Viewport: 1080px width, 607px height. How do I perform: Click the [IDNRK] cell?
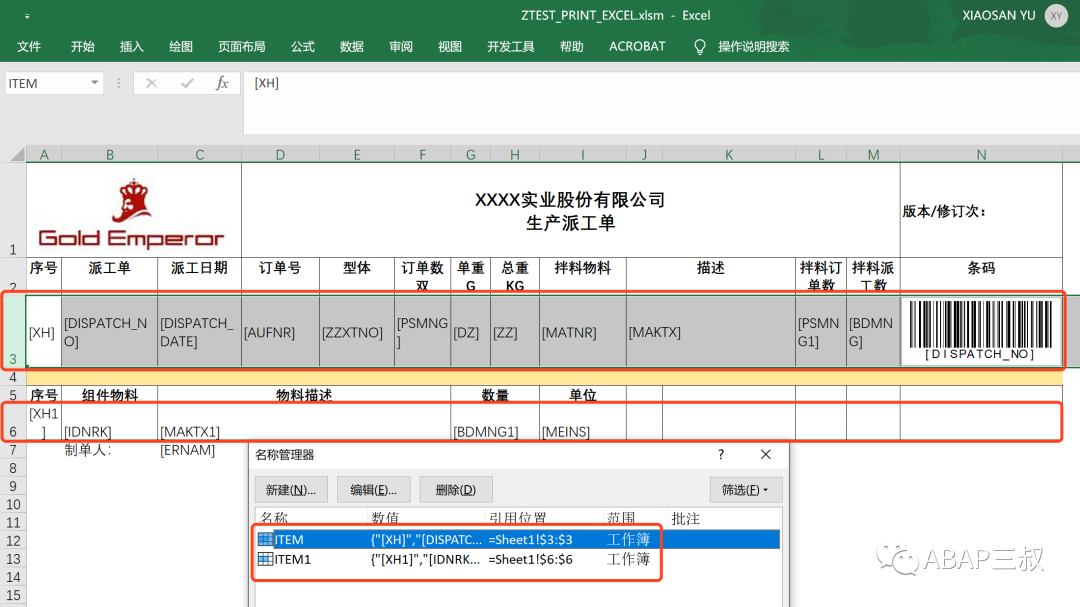tap(110, 422)
